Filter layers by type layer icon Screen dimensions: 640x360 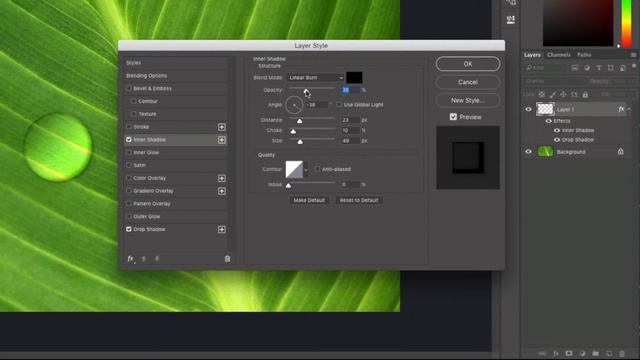(599, 68)
